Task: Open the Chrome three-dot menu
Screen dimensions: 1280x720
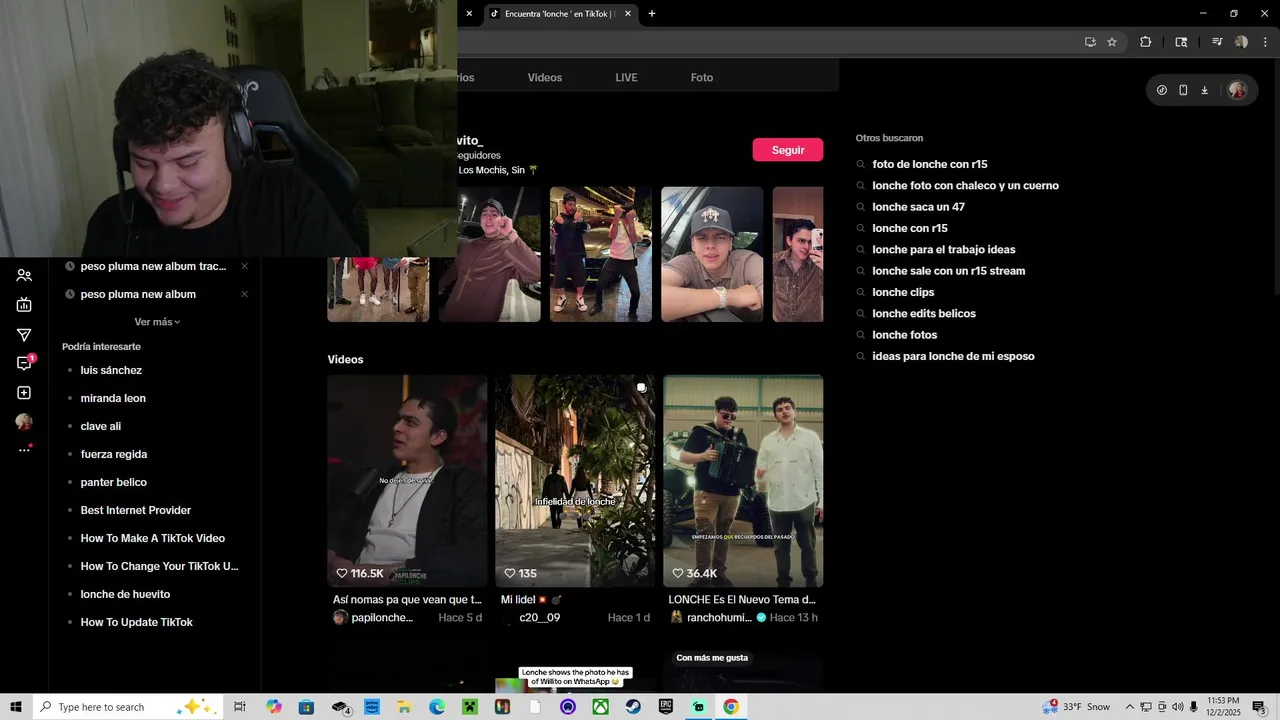Action: 1265,42
